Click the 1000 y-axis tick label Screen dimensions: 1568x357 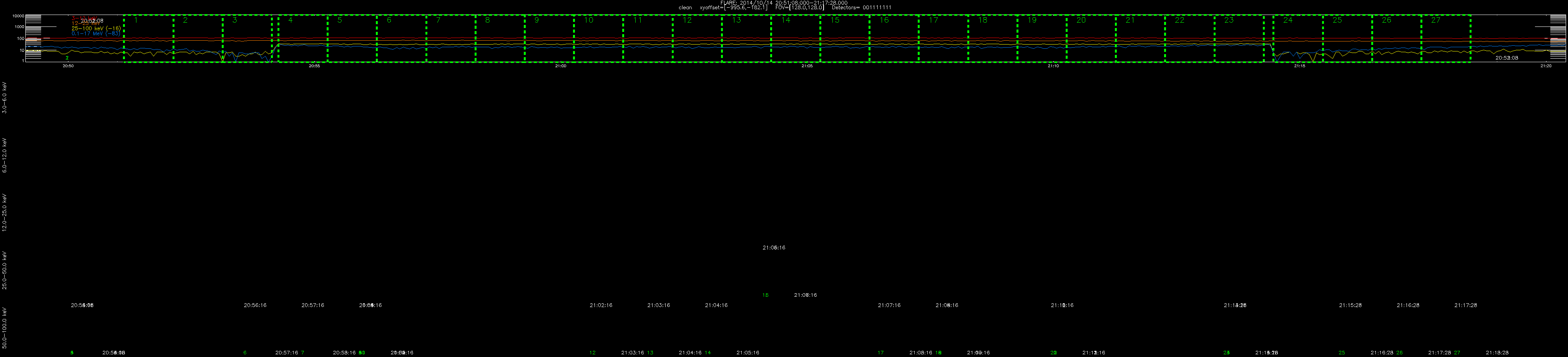pyautogui.click(x=19, y=27)
